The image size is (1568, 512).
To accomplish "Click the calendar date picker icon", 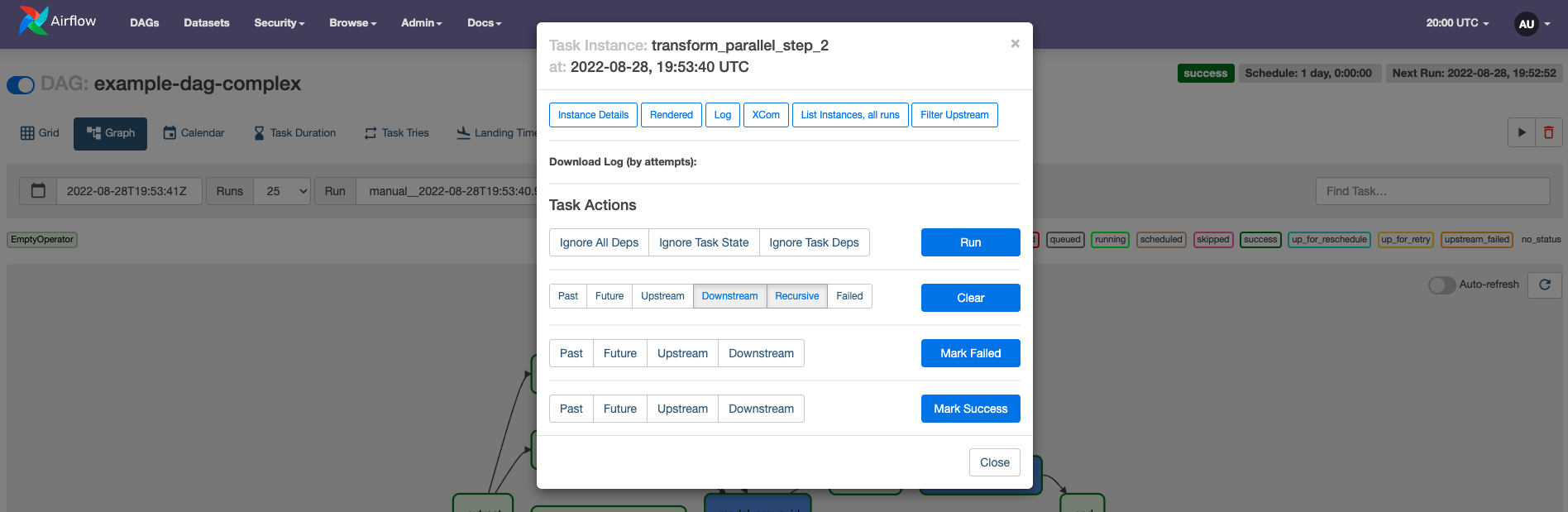I will click(x=38, y=191).
